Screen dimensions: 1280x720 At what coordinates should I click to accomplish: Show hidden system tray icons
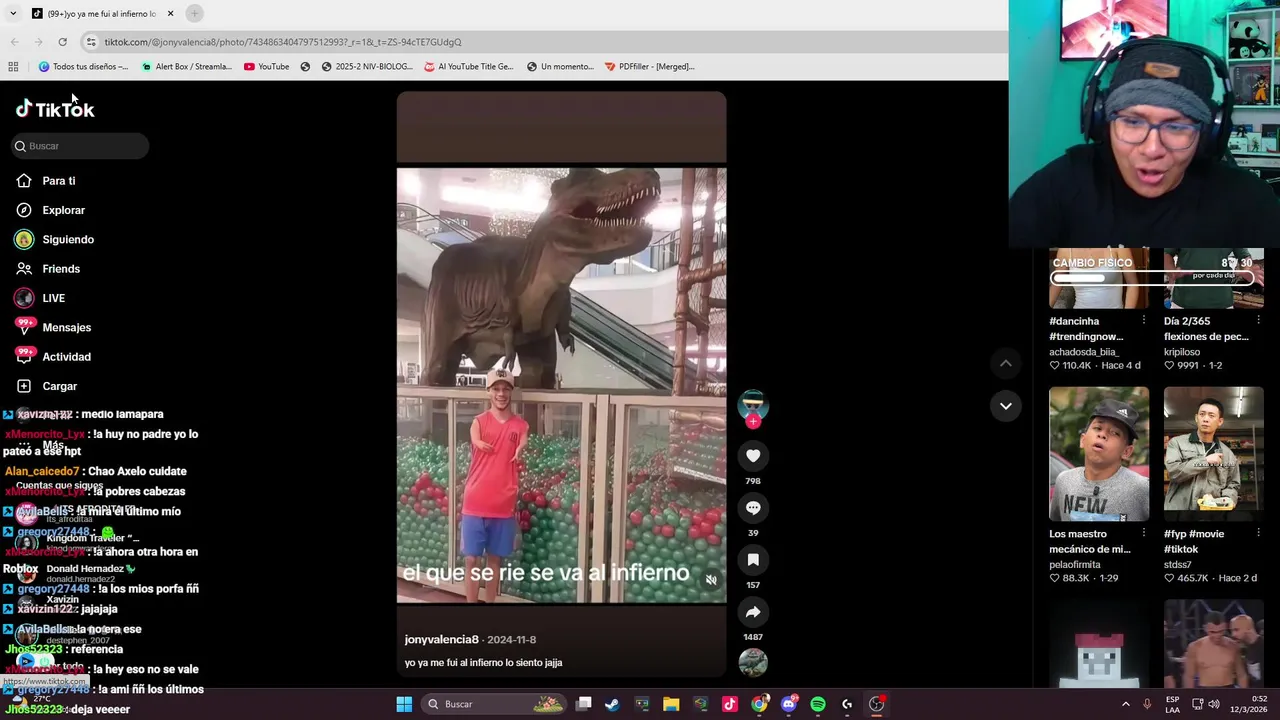1125,704
